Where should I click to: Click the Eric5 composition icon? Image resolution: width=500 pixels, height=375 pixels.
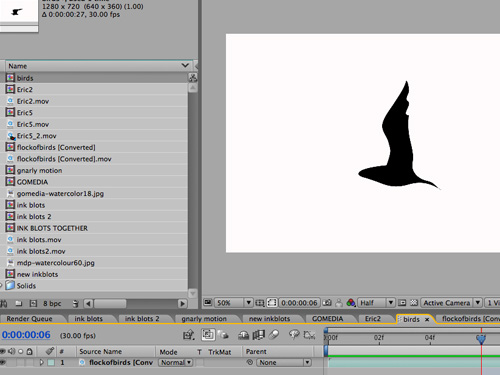pyautogui.click(x=10, y=112)
